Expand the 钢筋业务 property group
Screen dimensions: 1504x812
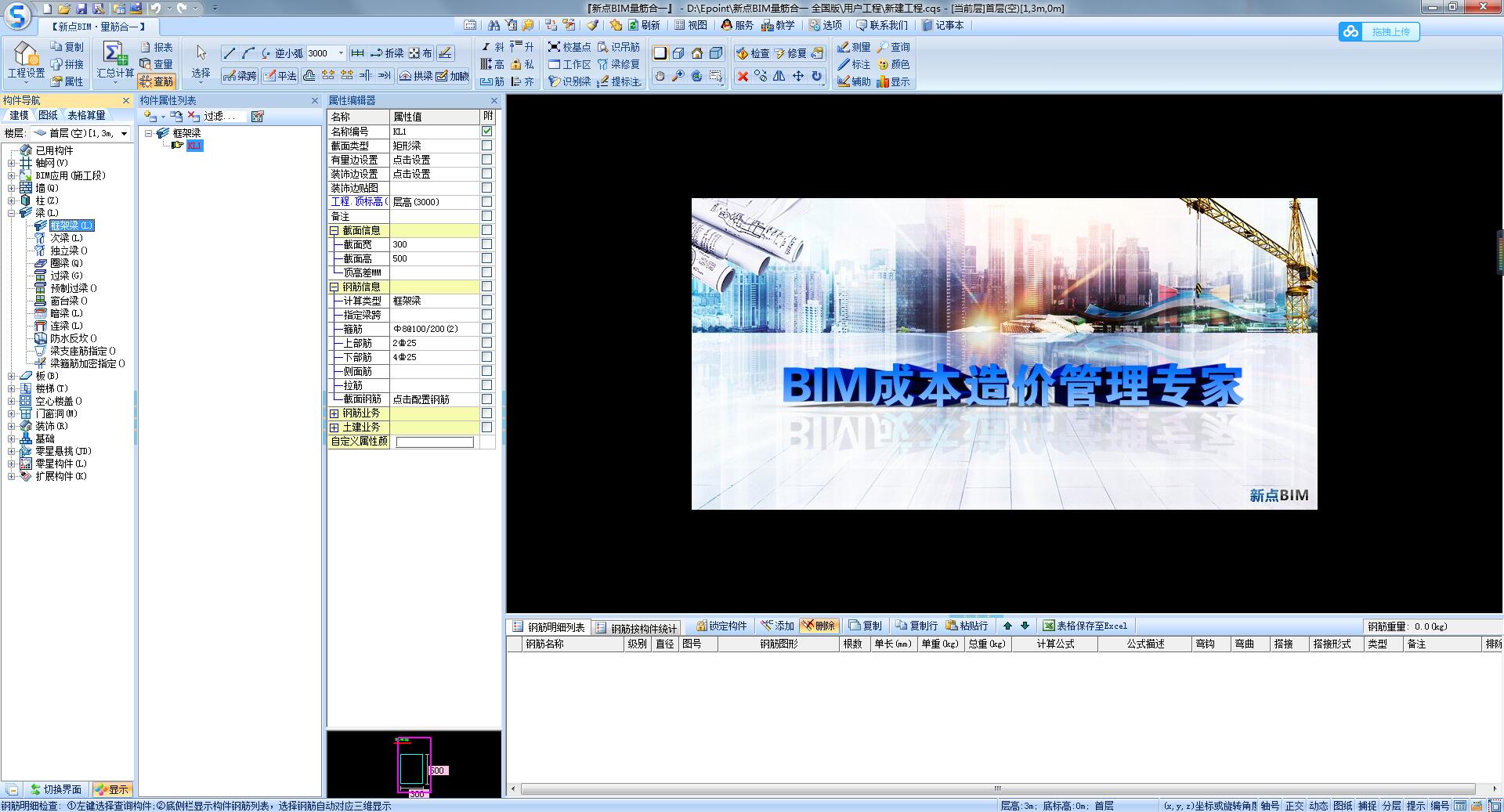pos(334,413)
